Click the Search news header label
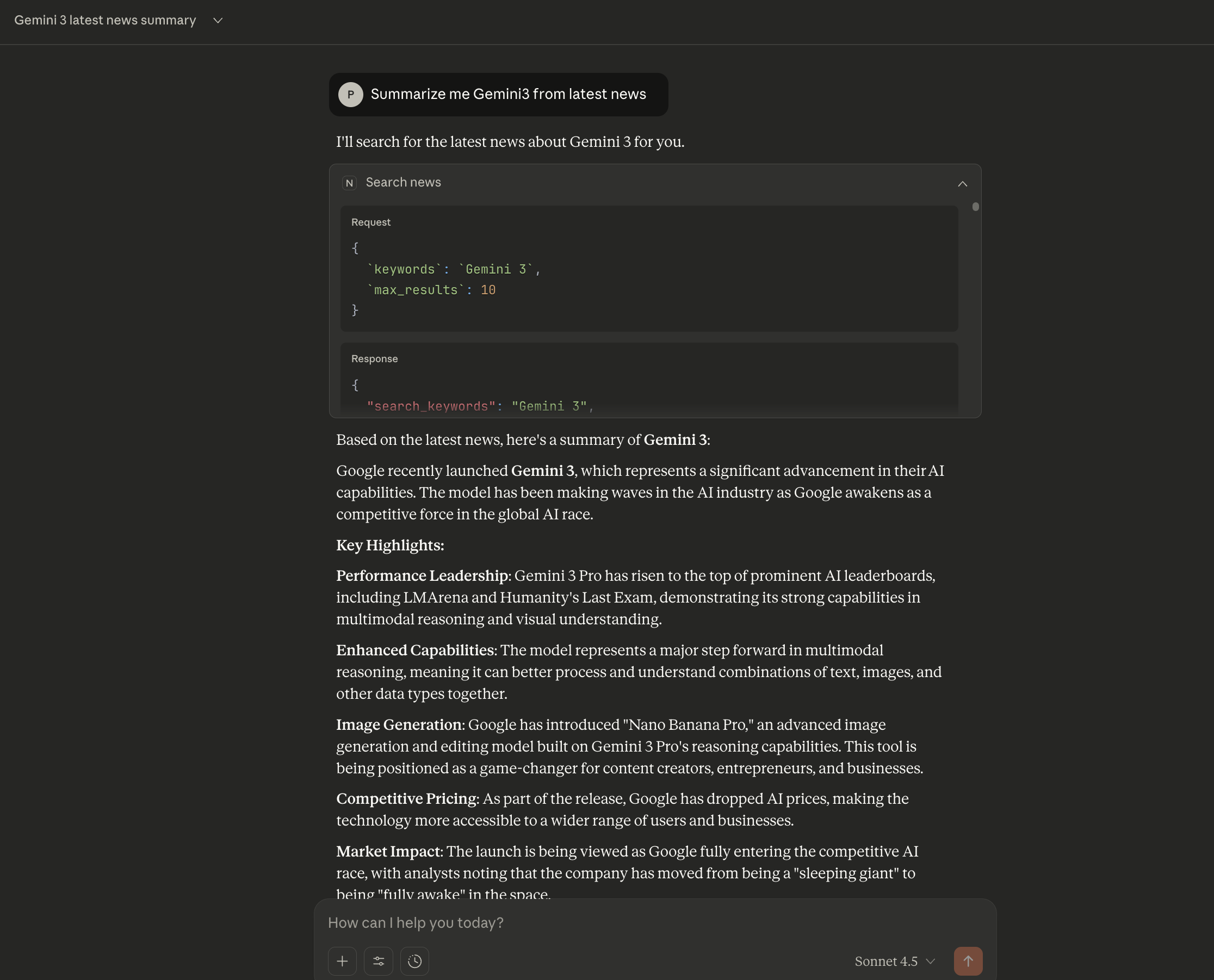Screen dimensions: 1214x980 pyautogui.click(x=403, y=182)
